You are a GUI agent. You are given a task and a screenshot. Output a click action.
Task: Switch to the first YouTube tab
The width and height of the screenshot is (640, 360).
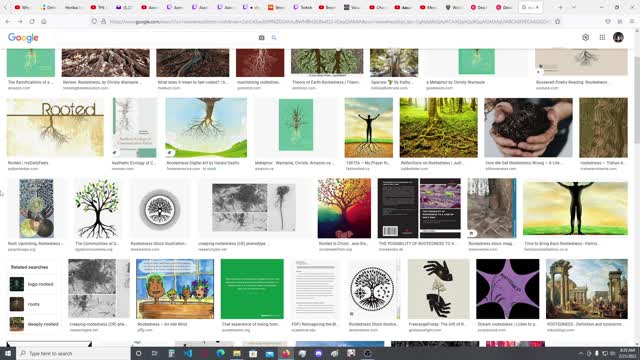(x=22, y=7)
